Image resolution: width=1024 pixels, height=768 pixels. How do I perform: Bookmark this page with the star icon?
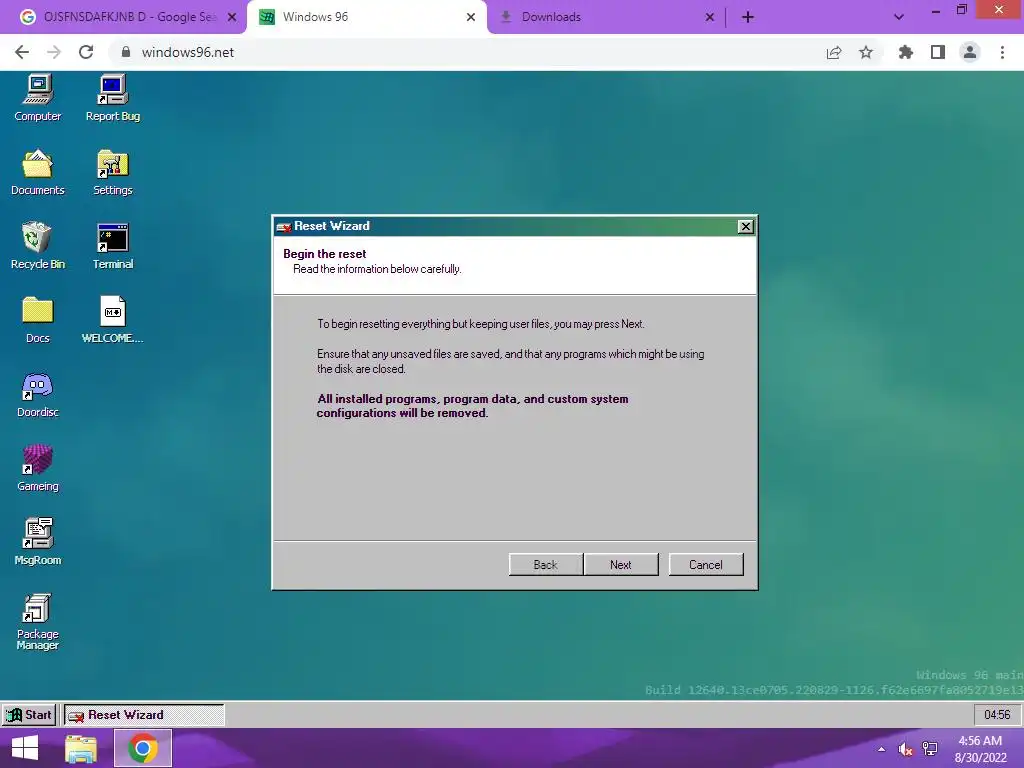pos(866,52)
